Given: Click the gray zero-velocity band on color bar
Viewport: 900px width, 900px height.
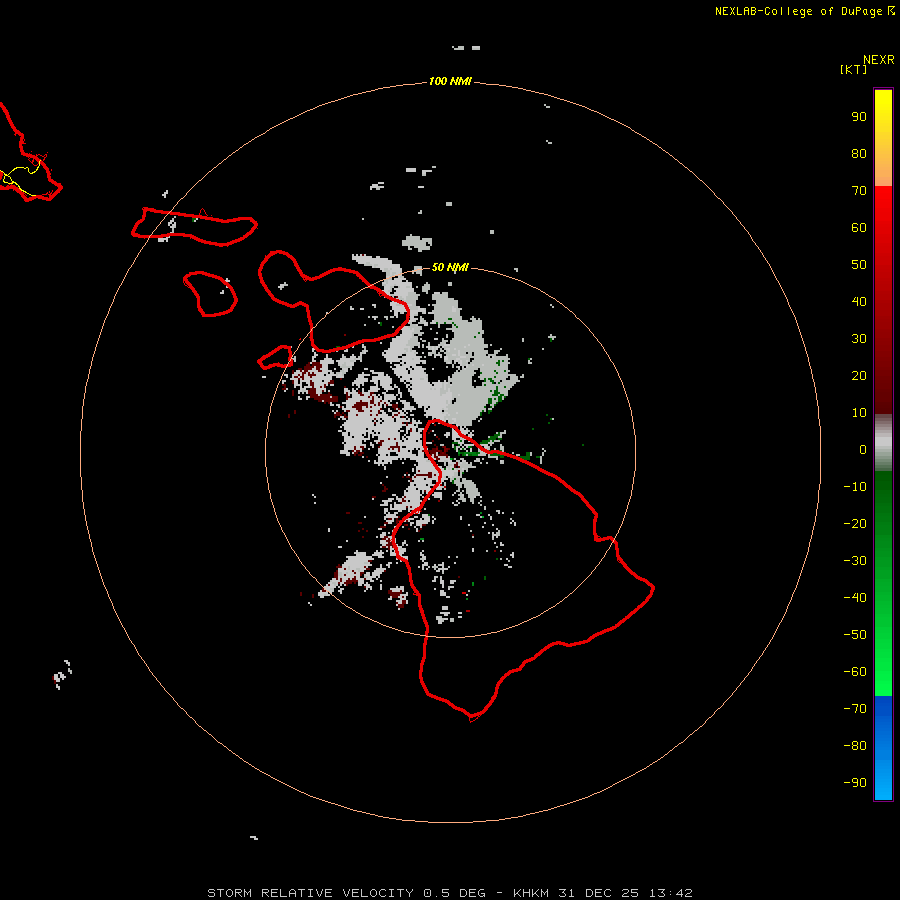Looking at the screenshot, I should 883,443.
